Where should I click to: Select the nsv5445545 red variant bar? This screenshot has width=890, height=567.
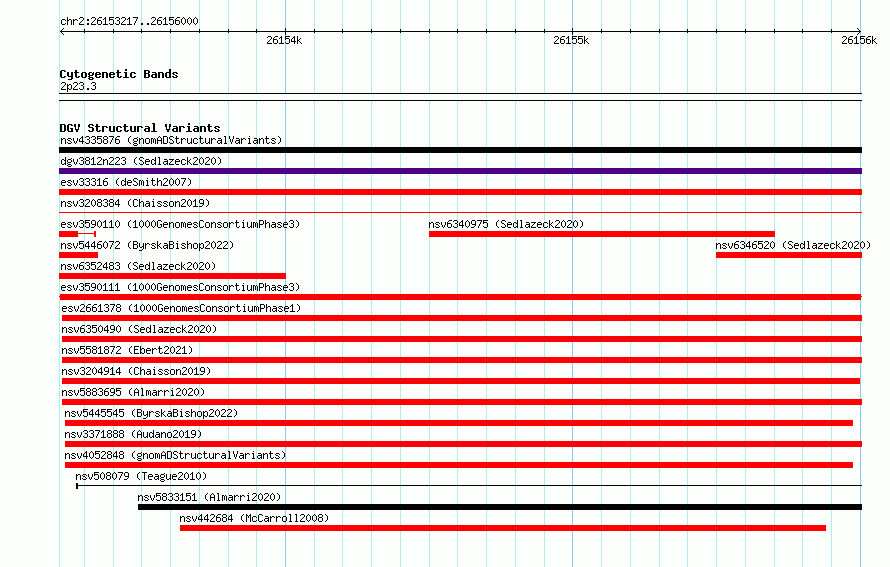pyautogui.click(x=459, y=423)
